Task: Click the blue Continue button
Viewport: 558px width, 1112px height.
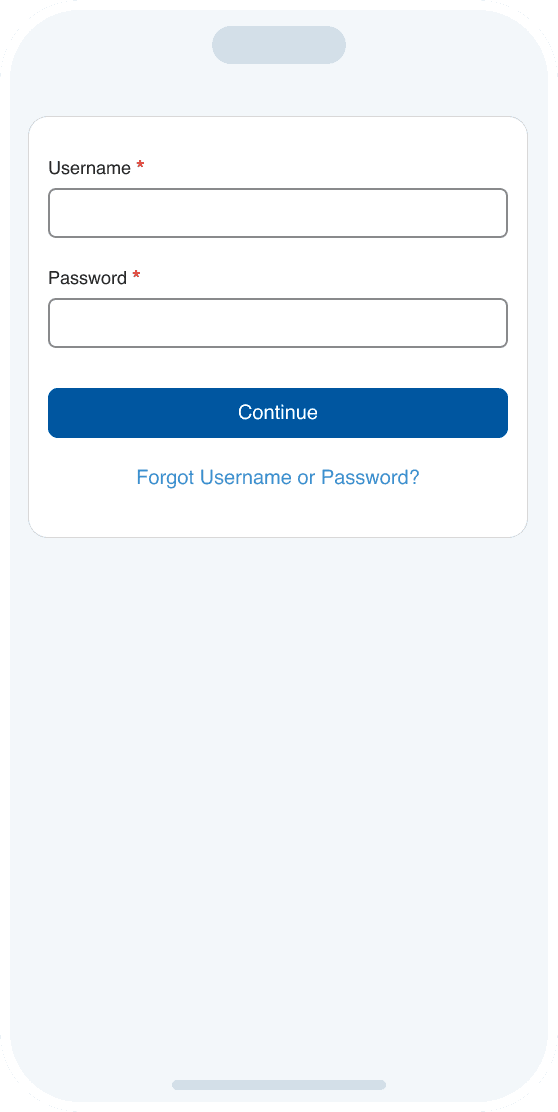Action: pos(278,413)
